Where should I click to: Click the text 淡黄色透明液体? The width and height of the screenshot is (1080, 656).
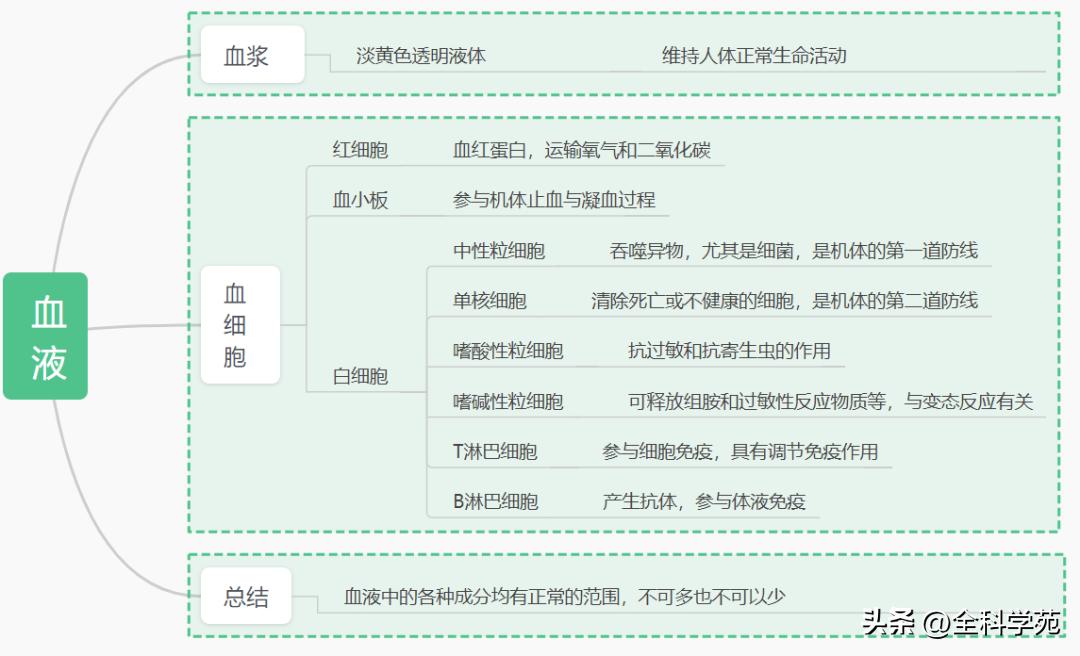[420, 57]
